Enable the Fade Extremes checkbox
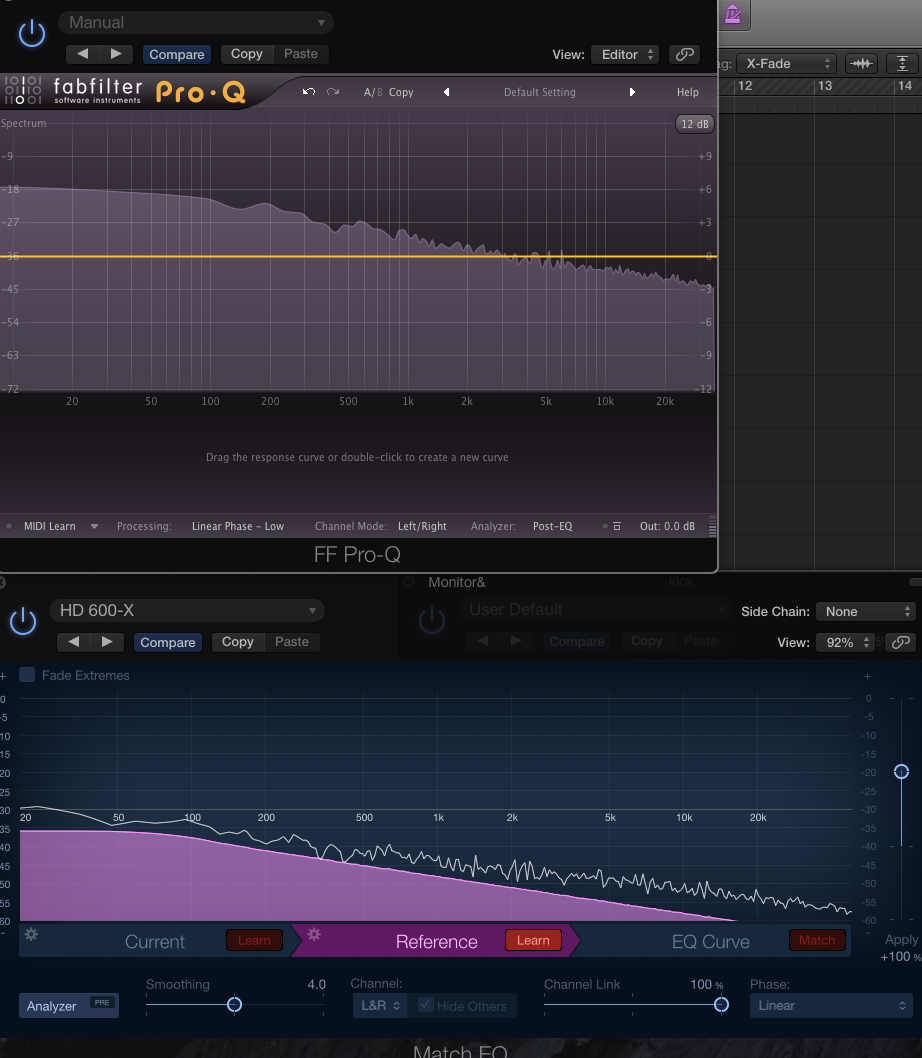The image size is (922, 1058). pos(27,675)
